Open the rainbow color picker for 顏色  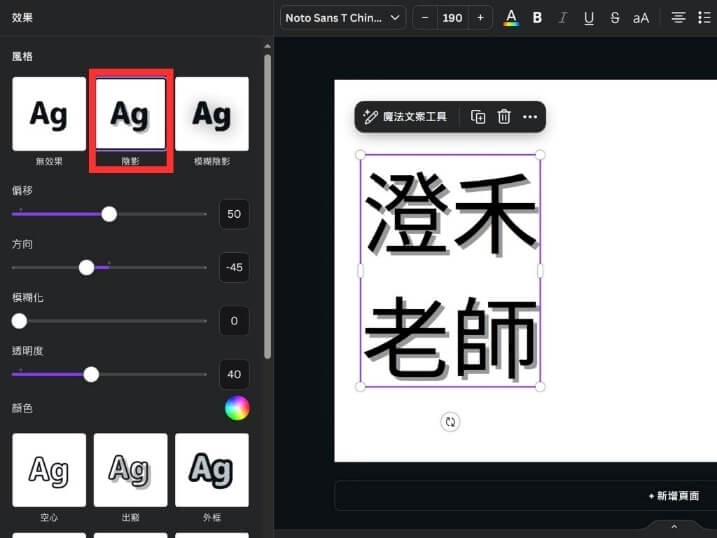coord(237,408)
